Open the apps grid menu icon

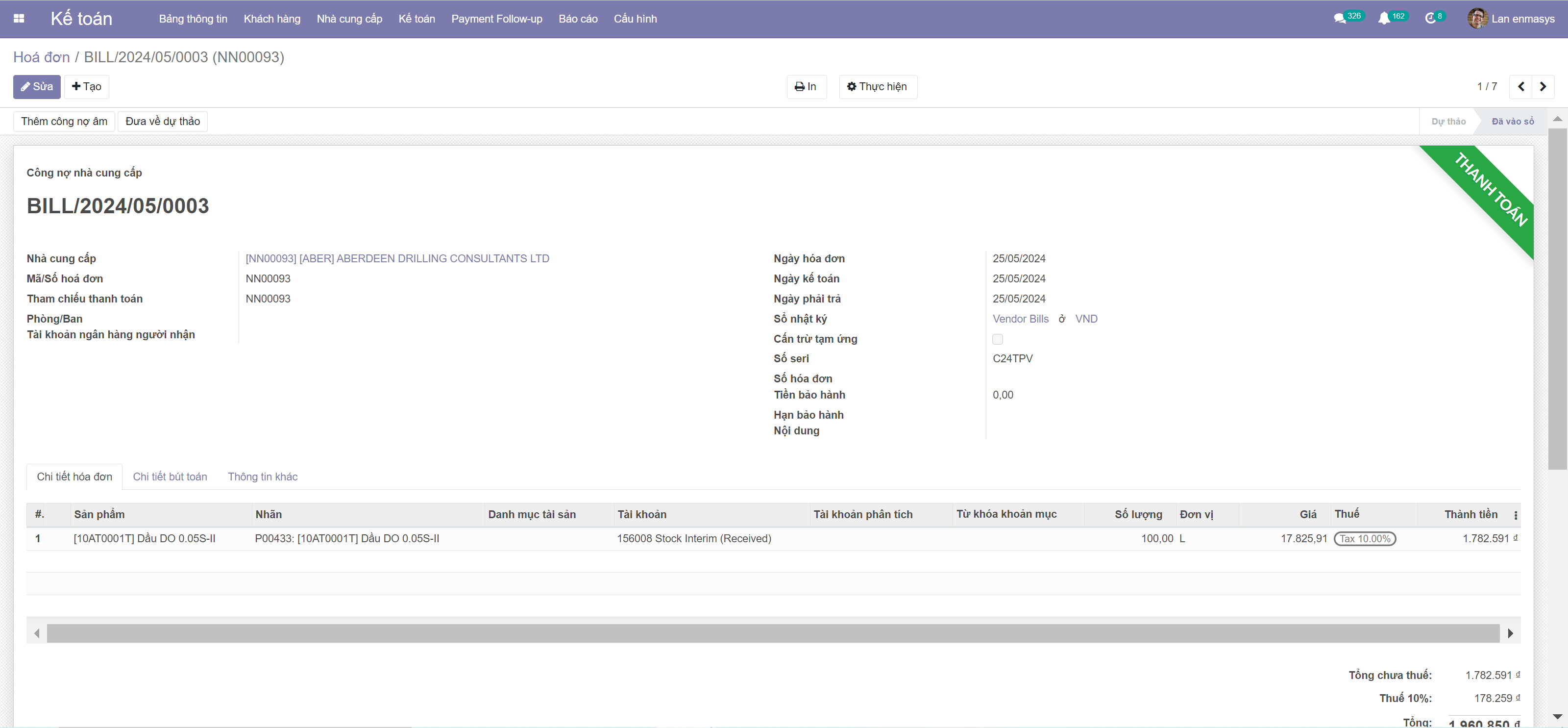click(19, 18)
